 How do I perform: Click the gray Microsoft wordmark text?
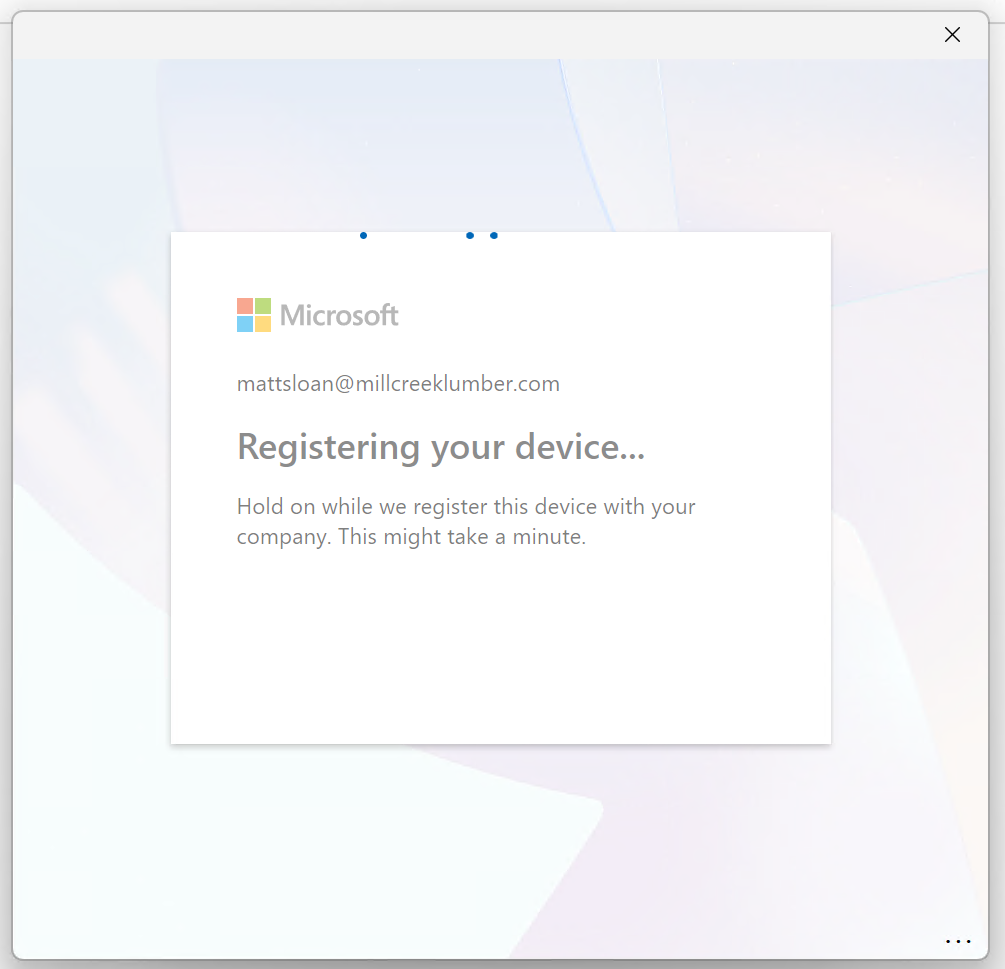(x=339, y=316)
